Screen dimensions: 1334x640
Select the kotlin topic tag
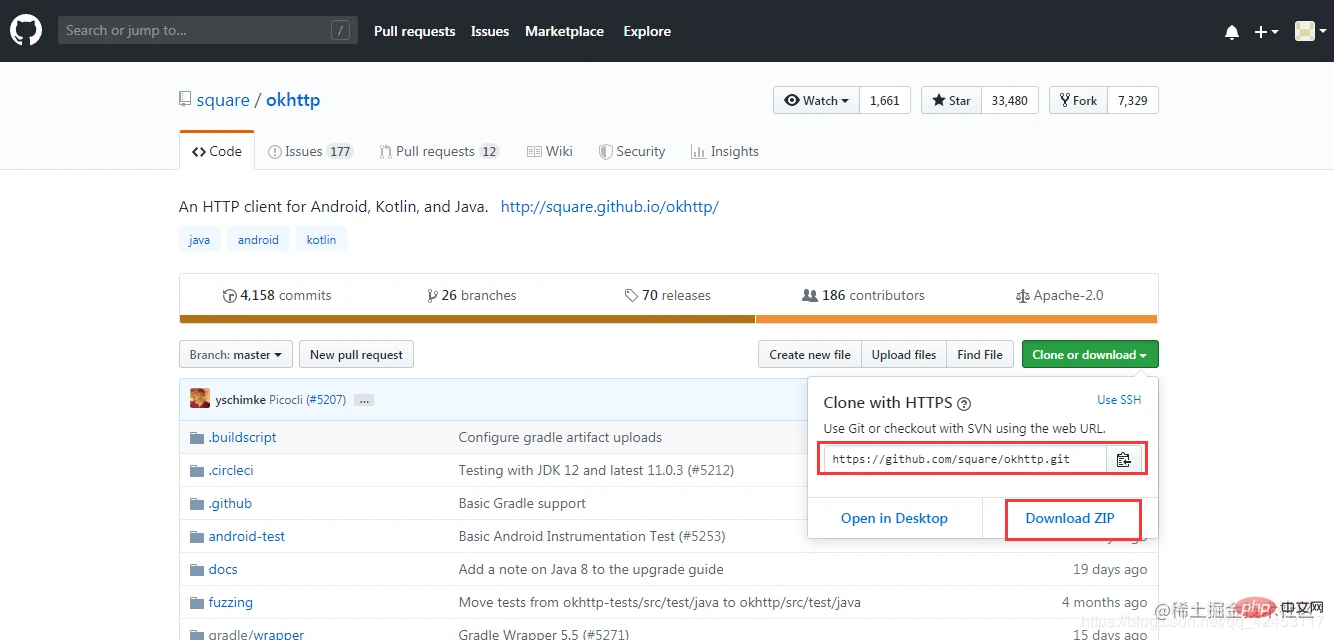point(321,240)
